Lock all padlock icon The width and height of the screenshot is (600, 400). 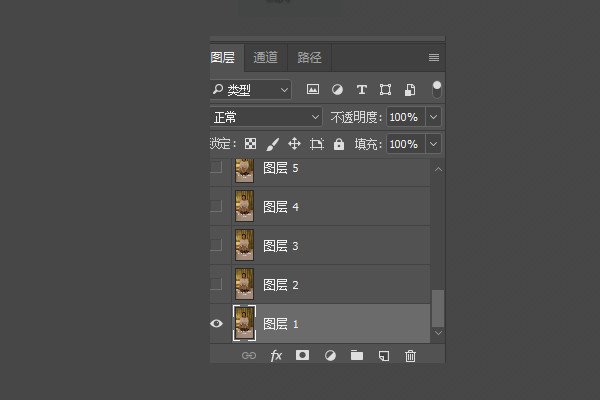tap(339, 144)
